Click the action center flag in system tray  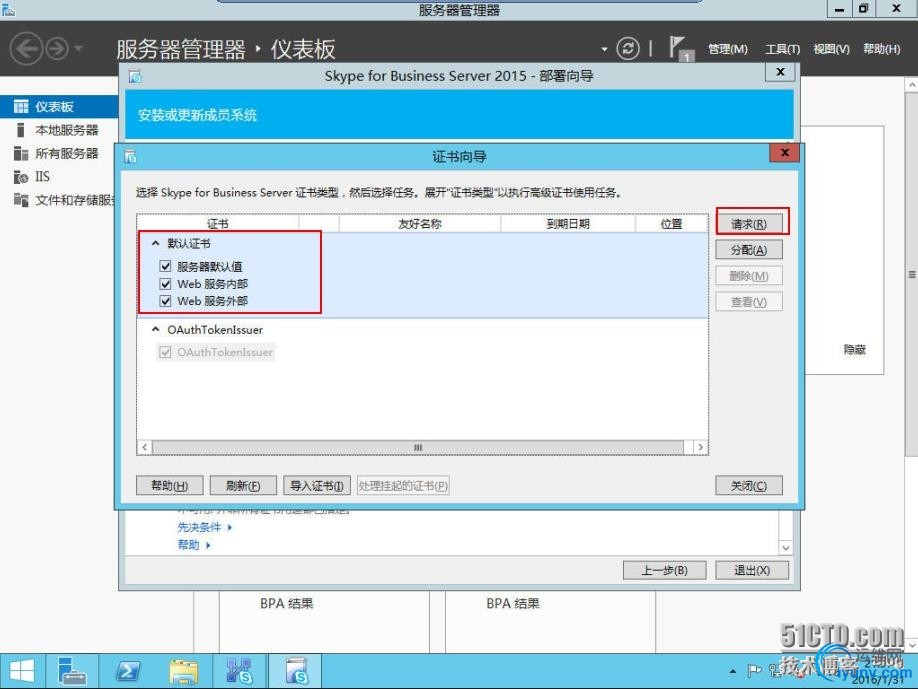coord(754,670)
